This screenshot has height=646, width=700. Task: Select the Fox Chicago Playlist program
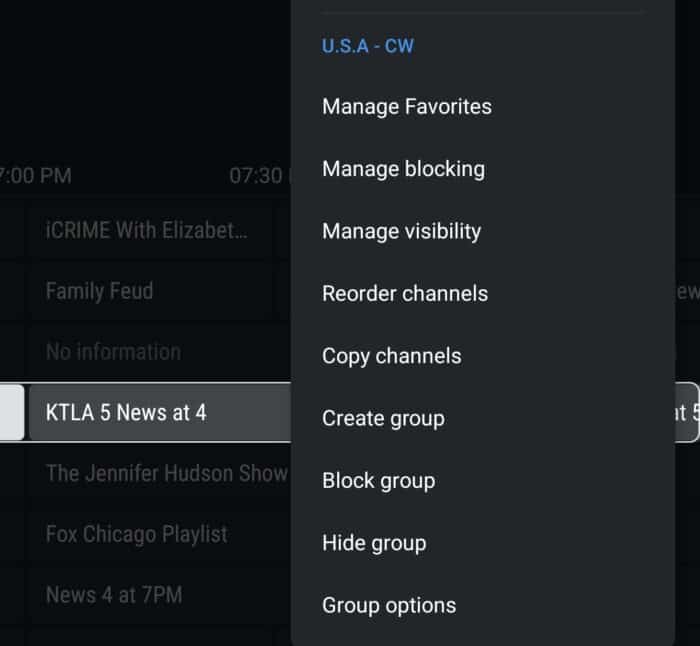pyautogui.click(x=136, y=534)
